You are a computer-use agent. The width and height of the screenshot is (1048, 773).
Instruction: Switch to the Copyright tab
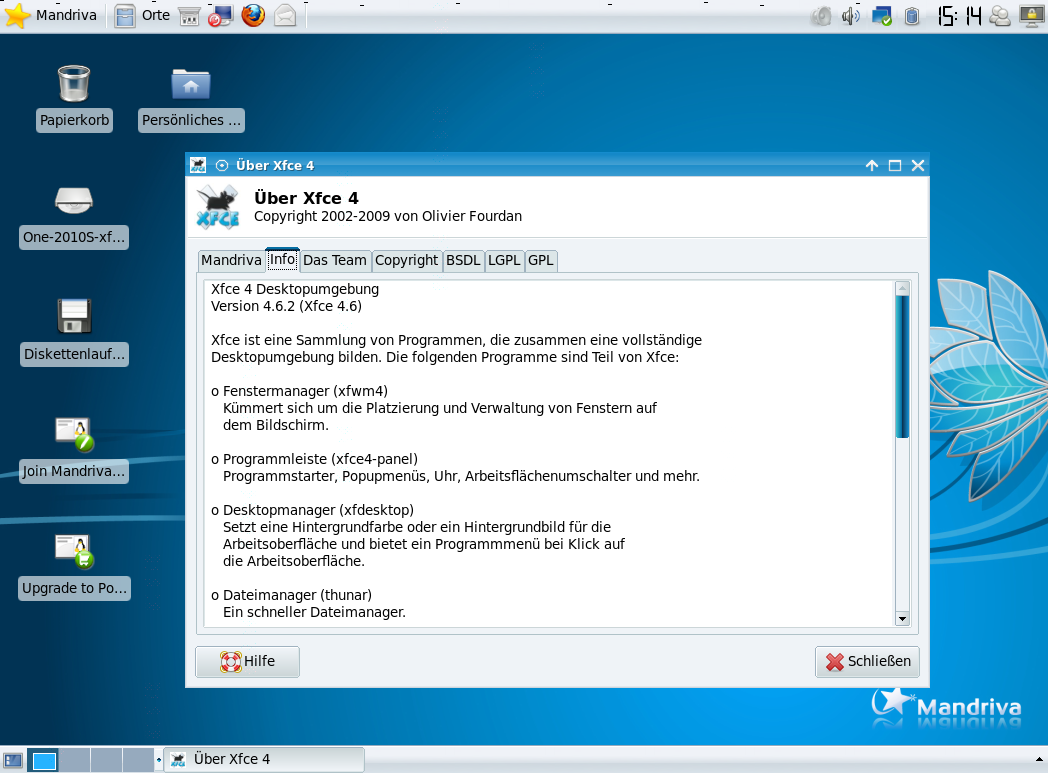407,260
